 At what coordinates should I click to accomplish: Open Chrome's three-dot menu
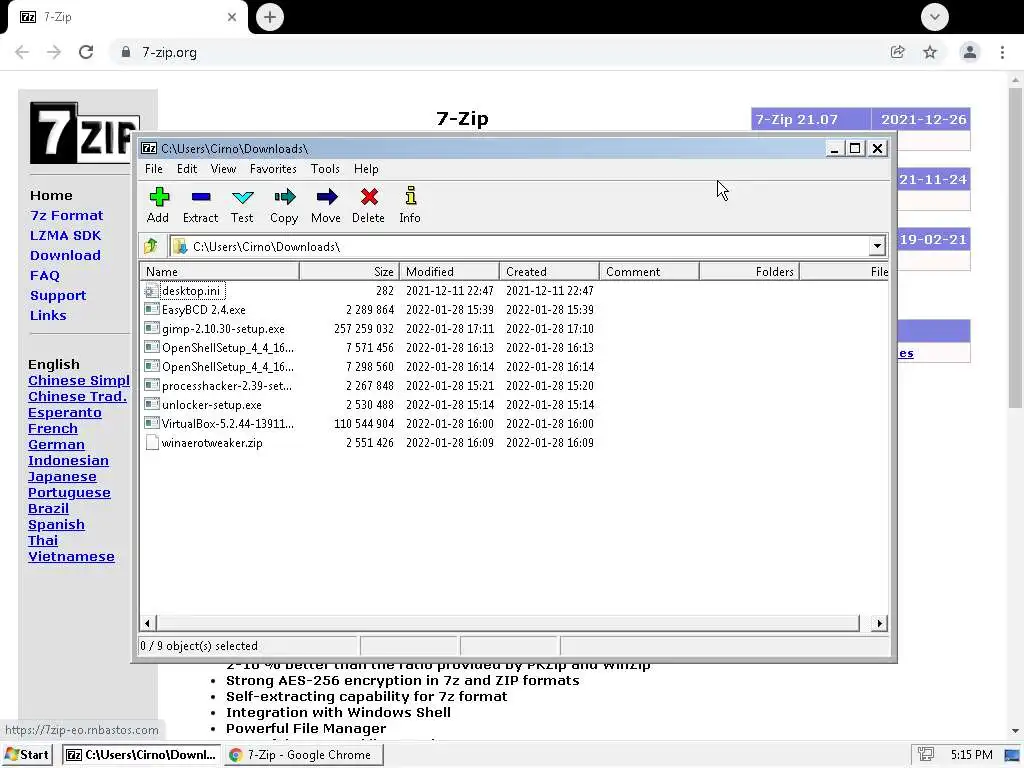(x=1002, y=52)
